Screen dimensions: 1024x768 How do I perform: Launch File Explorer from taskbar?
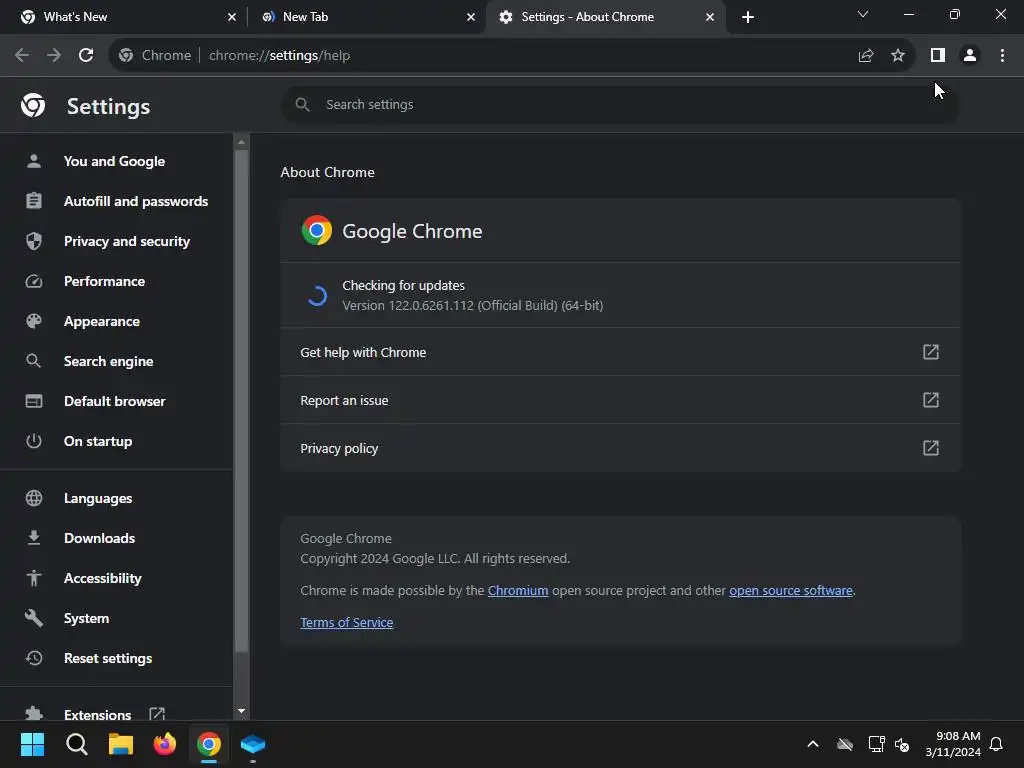point(121,744)
